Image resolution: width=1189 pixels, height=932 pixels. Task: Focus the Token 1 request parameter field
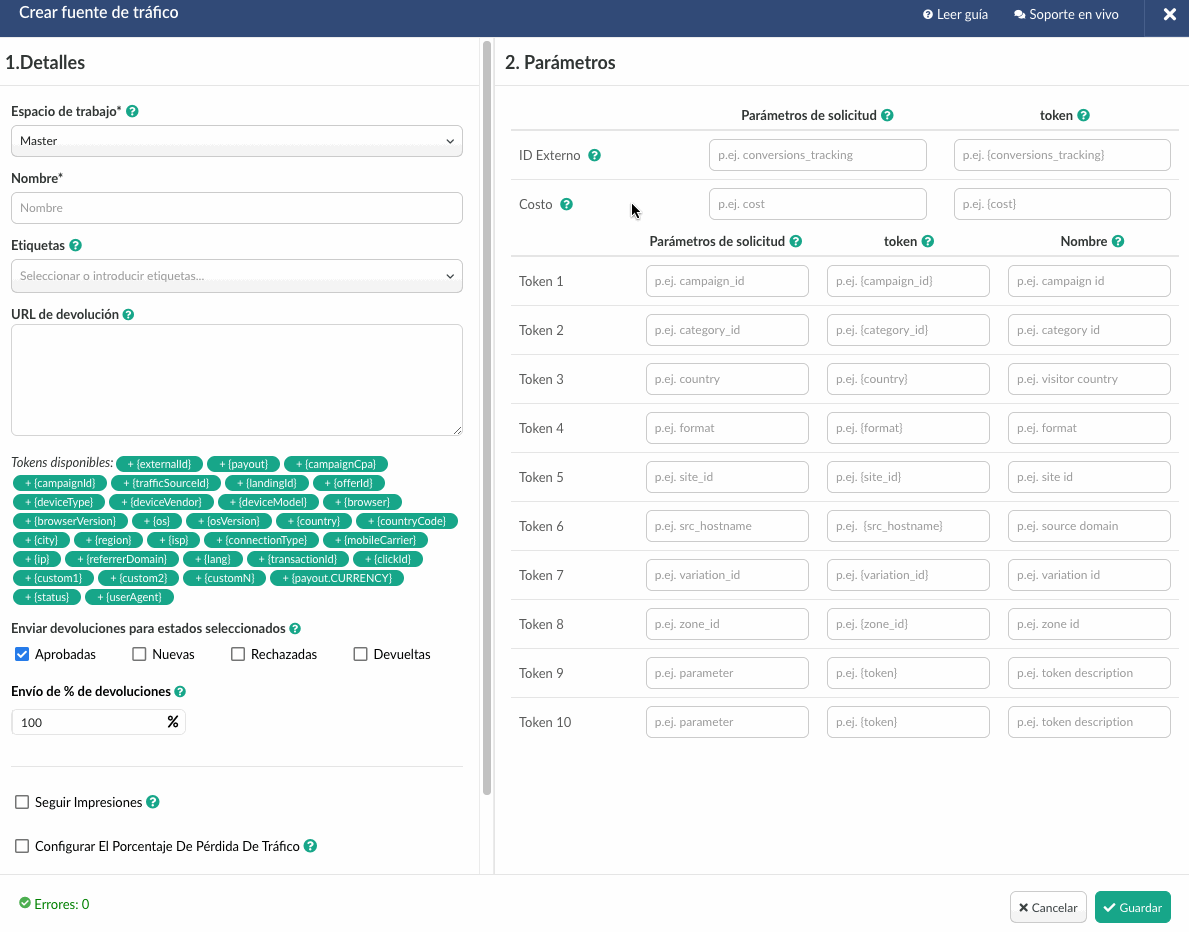point(727,281)
